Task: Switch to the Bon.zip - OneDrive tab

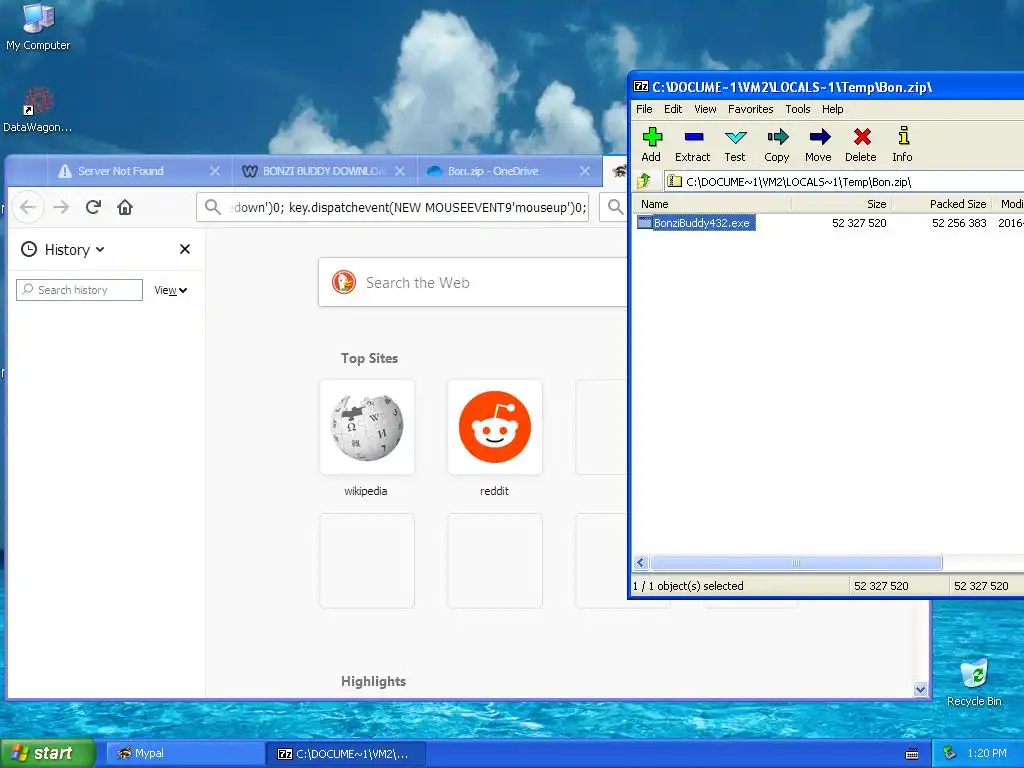Action: 509,171
